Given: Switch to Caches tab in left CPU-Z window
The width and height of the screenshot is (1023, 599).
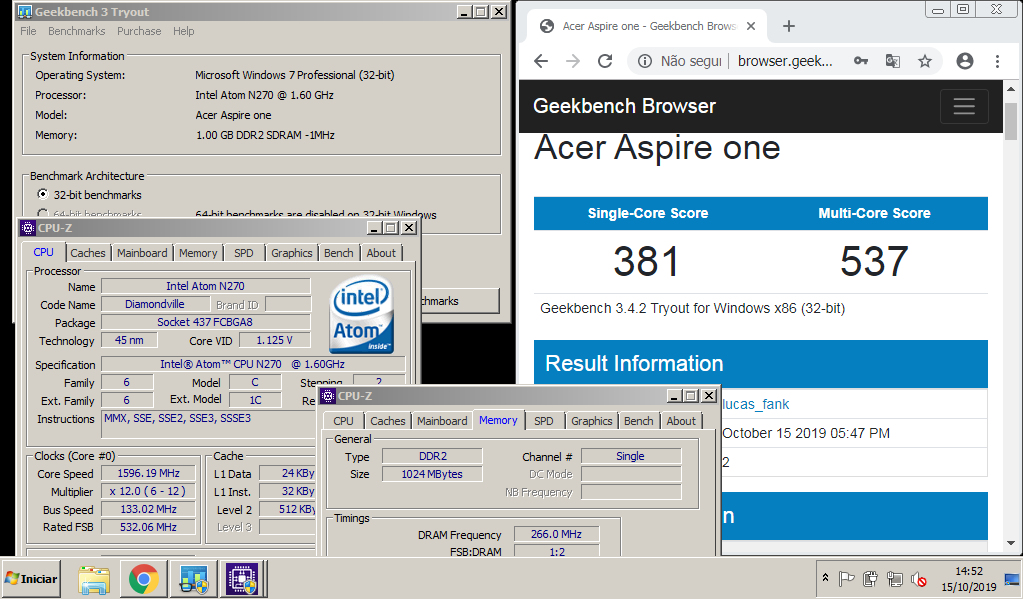Looking at the screenshot, I should 87,253.
